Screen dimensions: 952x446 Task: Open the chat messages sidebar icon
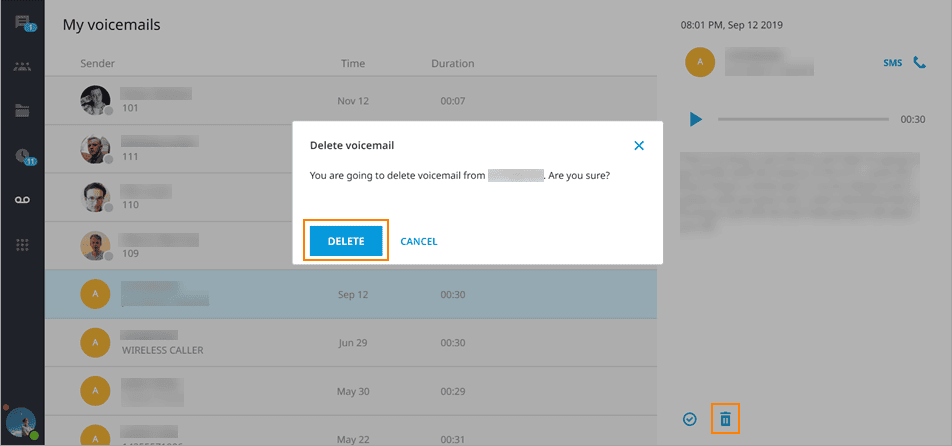[22, 23]
